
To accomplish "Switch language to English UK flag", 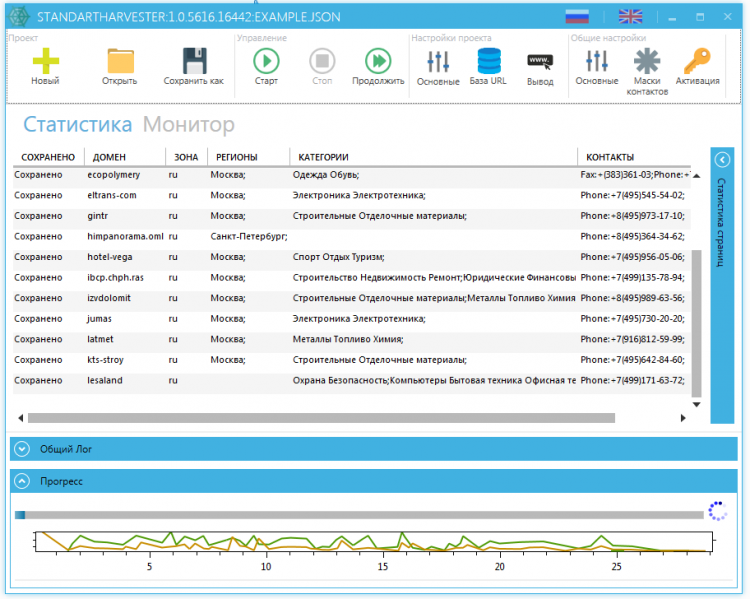I will pyautogui.click(x=630, y=16).
